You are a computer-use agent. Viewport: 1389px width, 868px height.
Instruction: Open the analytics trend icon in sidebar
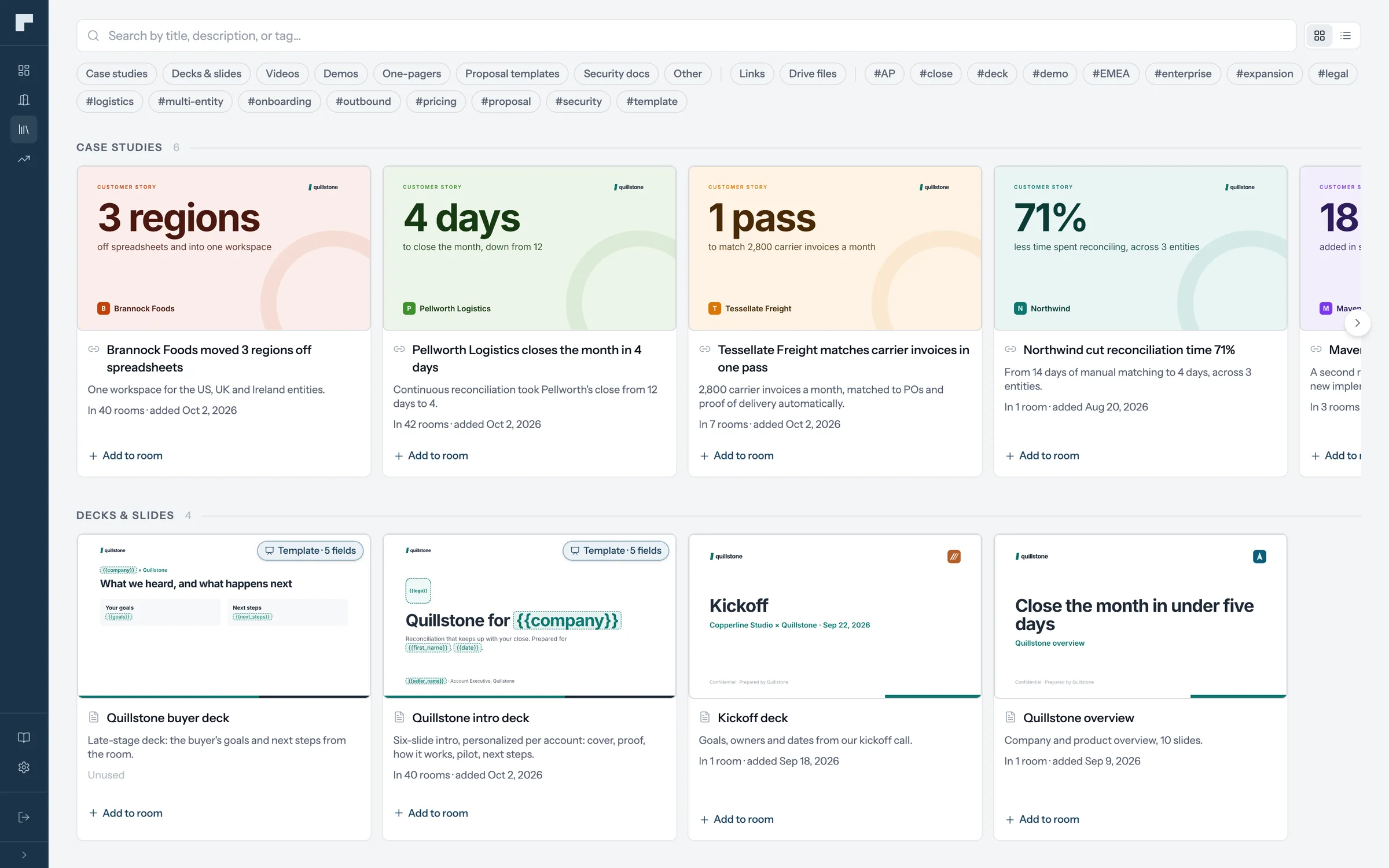click(24, 159)
